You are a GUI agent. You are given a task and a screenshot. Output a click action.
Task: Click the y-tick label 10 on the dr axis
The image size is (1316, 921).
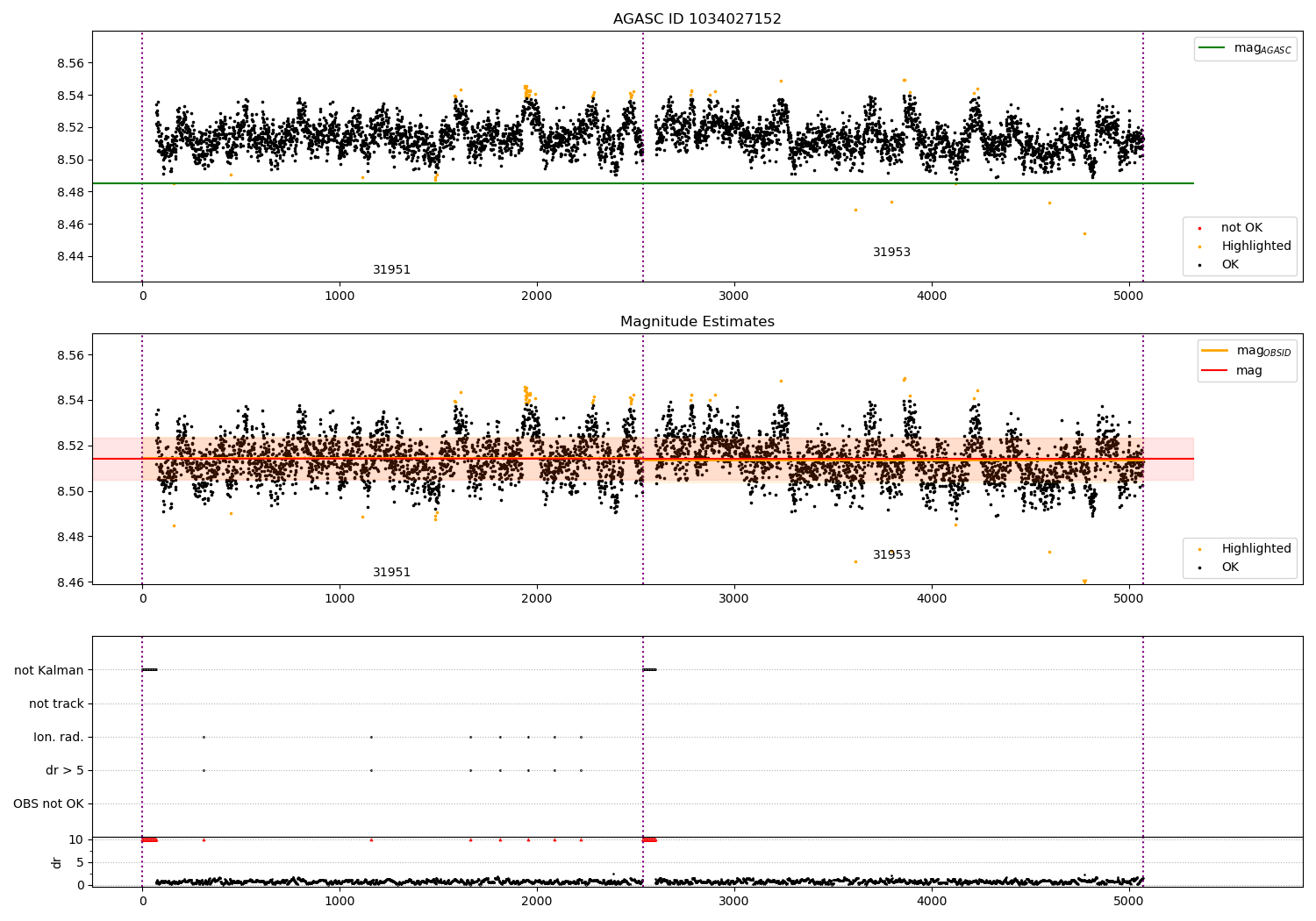click(76, 839)
